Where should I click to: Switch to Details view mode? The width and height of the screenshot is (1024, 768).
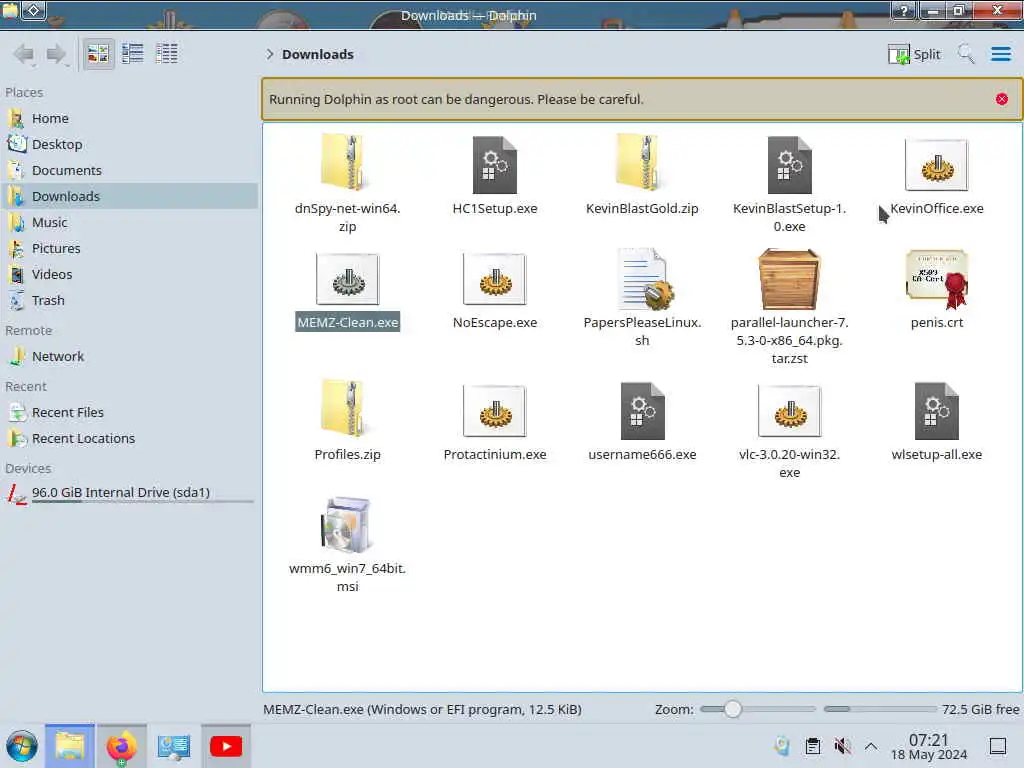point(167,54)
